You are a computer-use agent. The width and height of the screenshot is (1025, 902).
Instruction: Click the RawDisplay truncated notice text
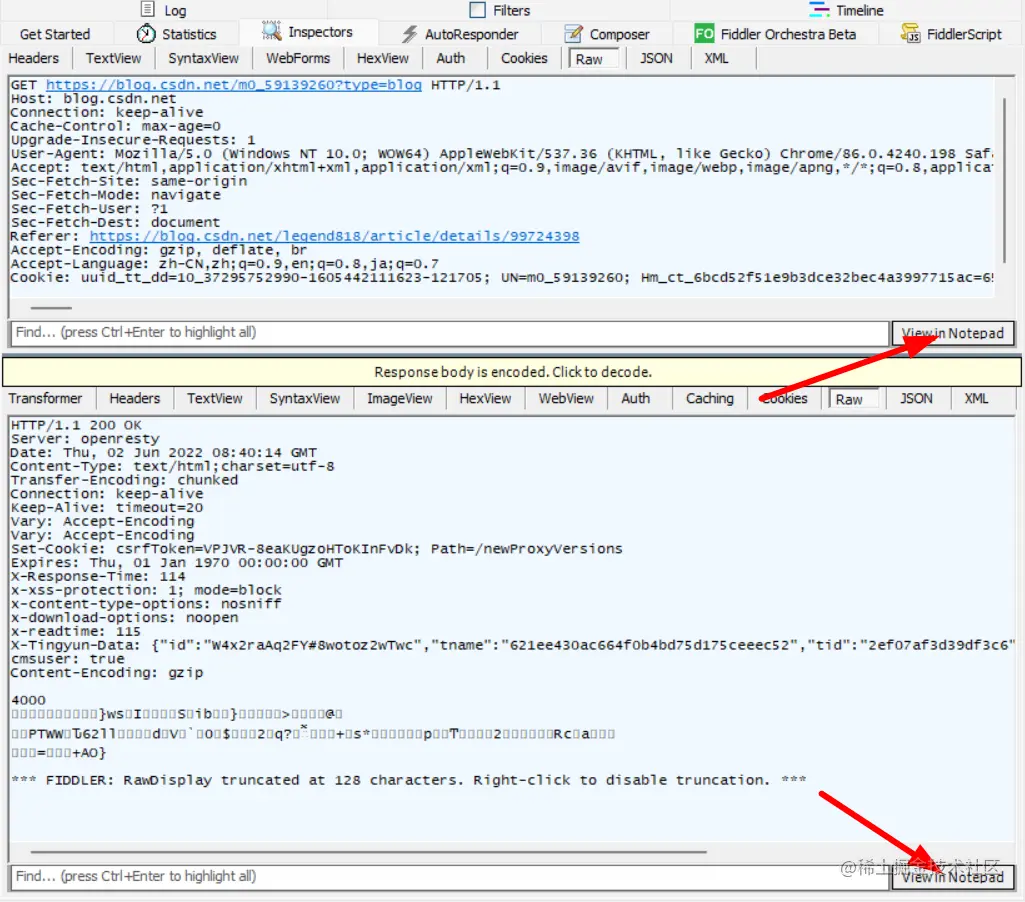click(409, 780)
